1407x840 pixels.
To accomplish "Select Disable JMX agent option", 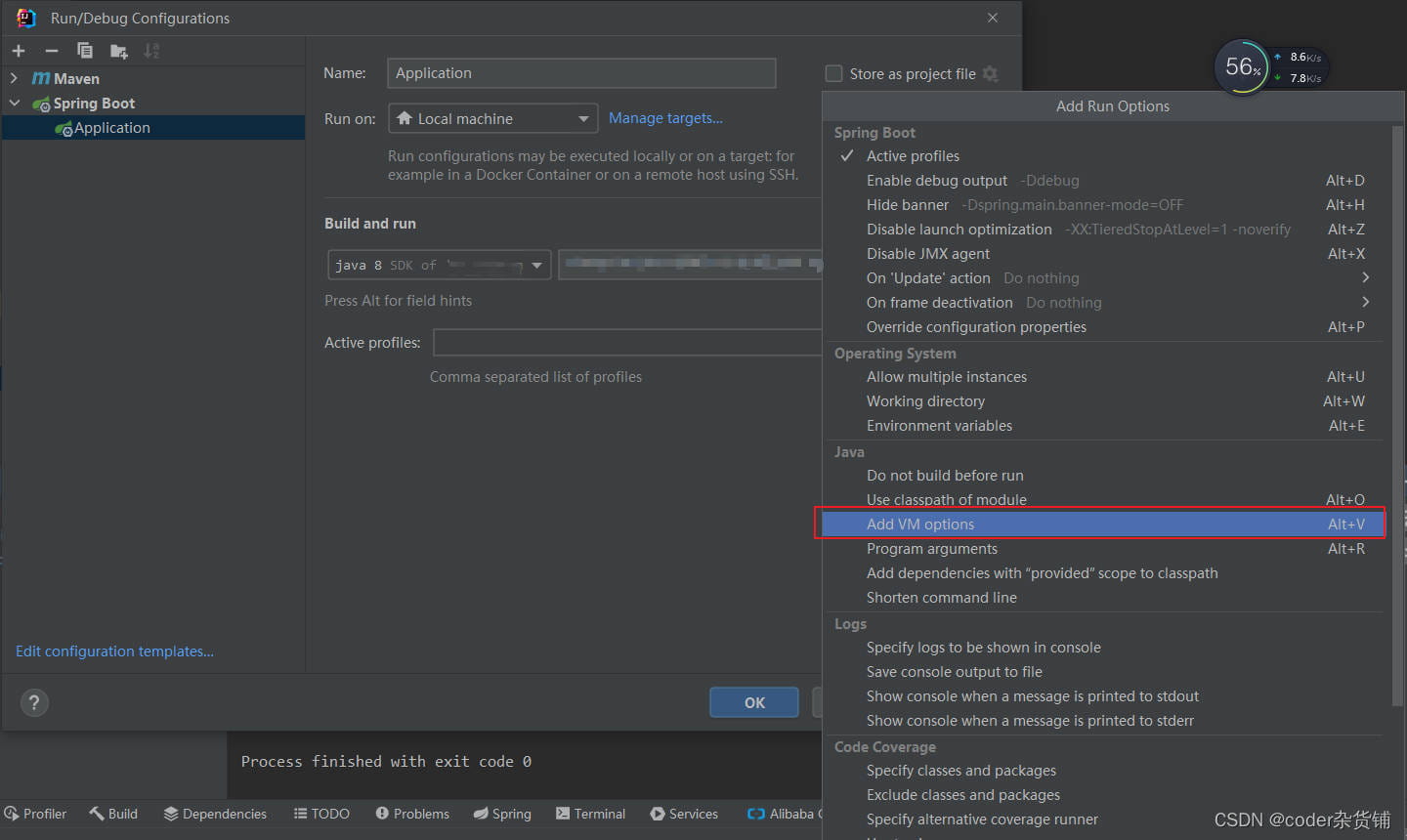I will 1102,254.
